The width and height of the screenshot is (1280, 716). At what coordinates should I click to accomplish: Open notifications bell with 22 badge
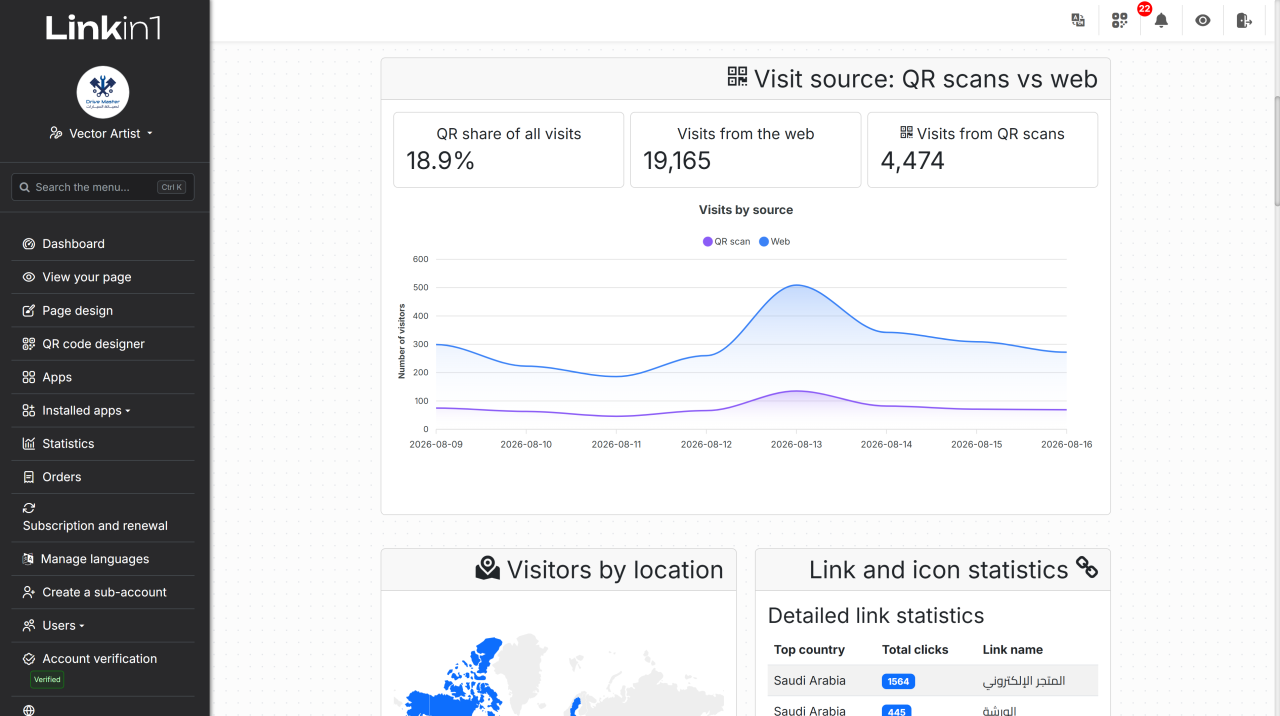[x=1161, y=20]
